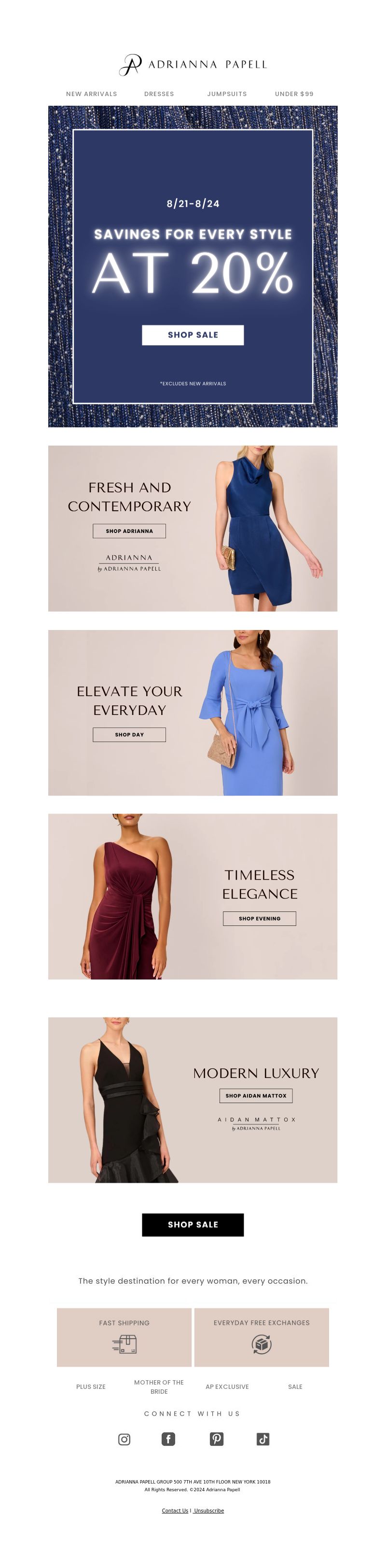Click the black Shop Sale button
This screenshot has height=1568, width=386.
(x=193, y=1224)
